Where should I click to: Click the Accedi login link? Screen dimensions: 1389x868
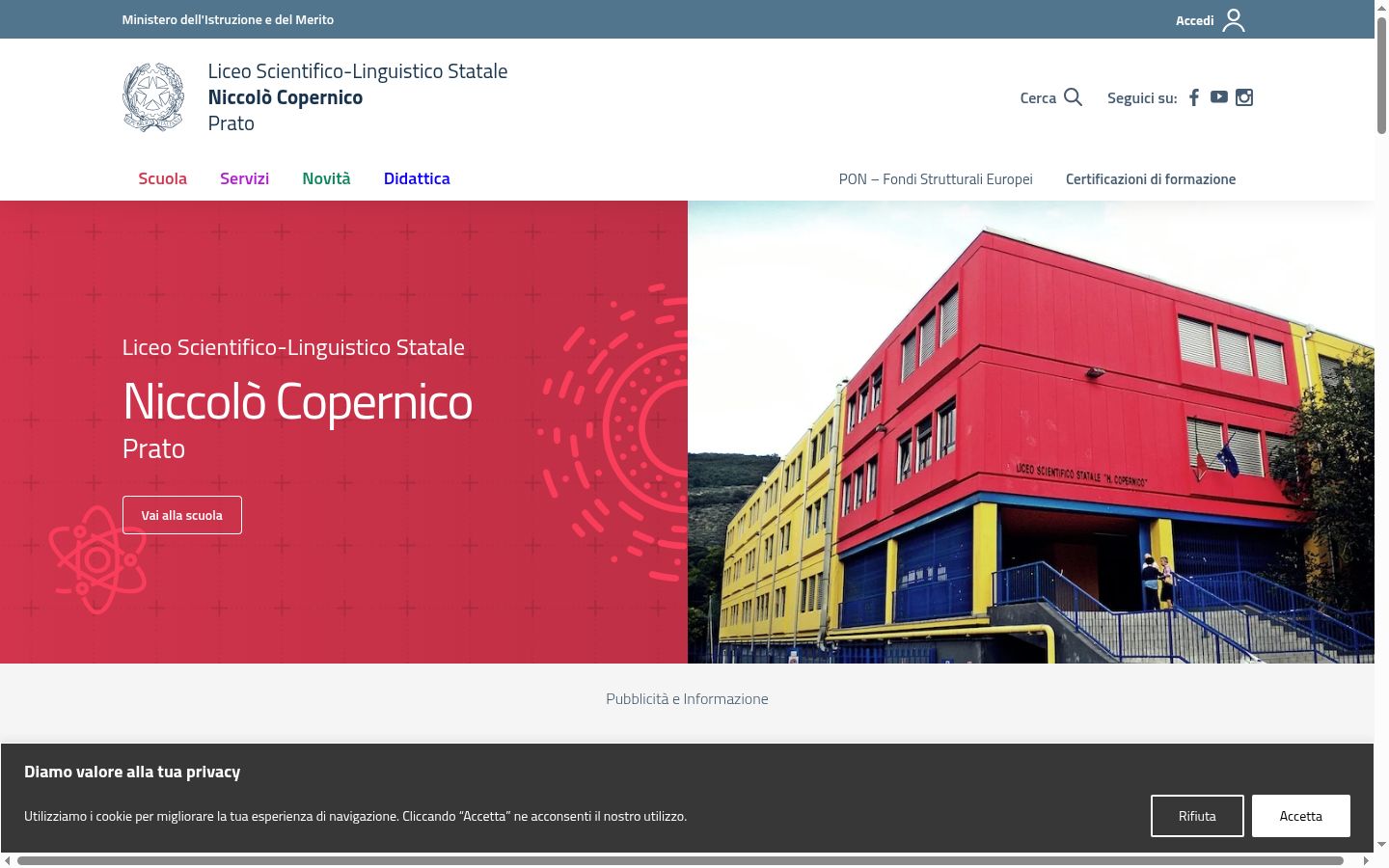(x=1195, y=20)
